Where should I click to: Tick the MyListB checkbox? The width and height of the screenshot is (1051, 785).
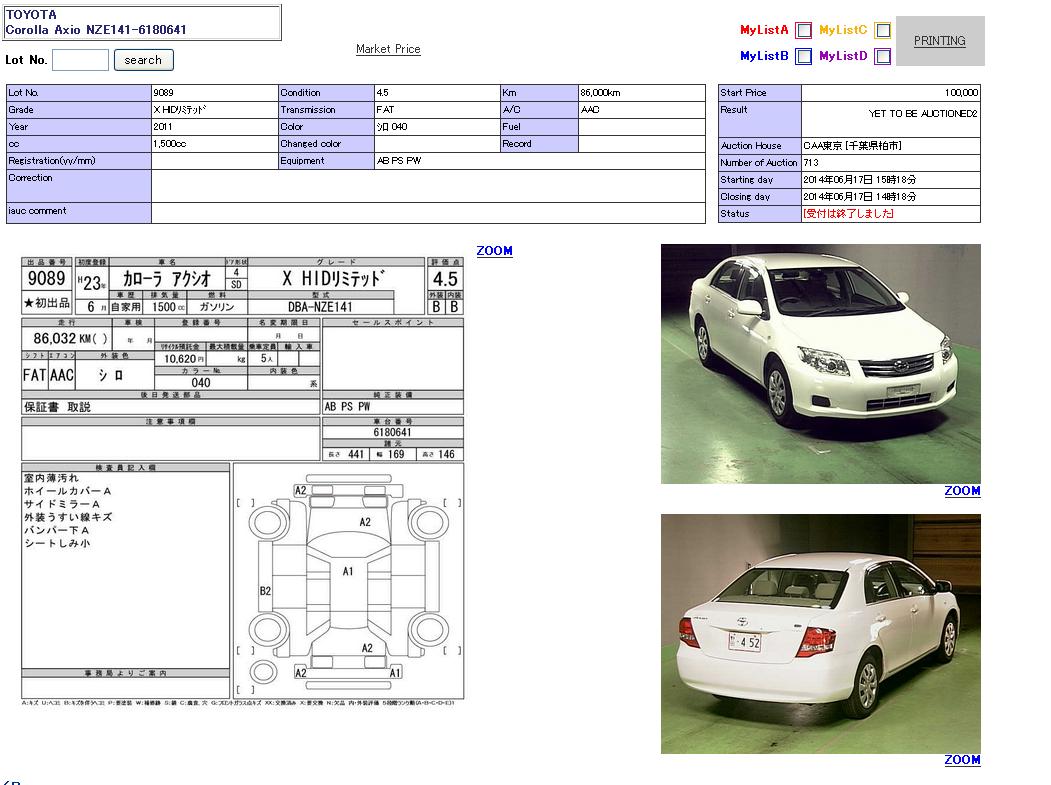click(x=803, y=57)
